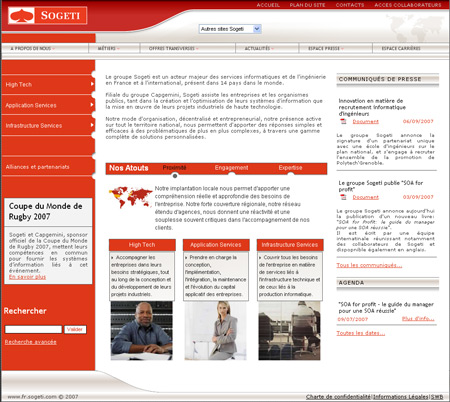Open the Espace presse menu
Viewport: 450px width, 402px height.
[326, 48]
